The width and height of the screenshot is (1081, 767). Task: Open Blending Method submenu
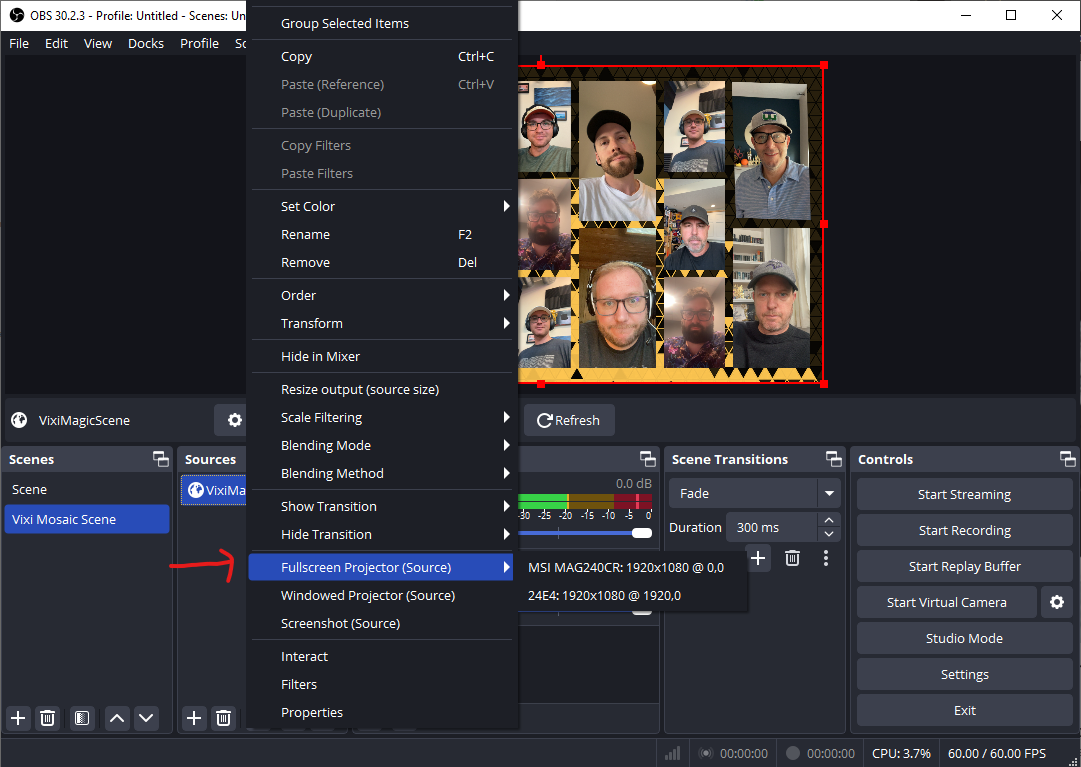pyautogui.click(x=382, y=473)
